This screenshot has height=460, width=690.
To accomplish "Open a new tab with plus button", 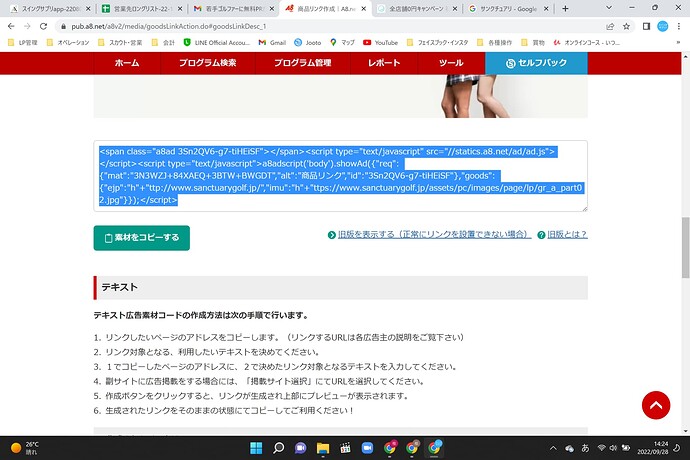I will click(565, 8).
